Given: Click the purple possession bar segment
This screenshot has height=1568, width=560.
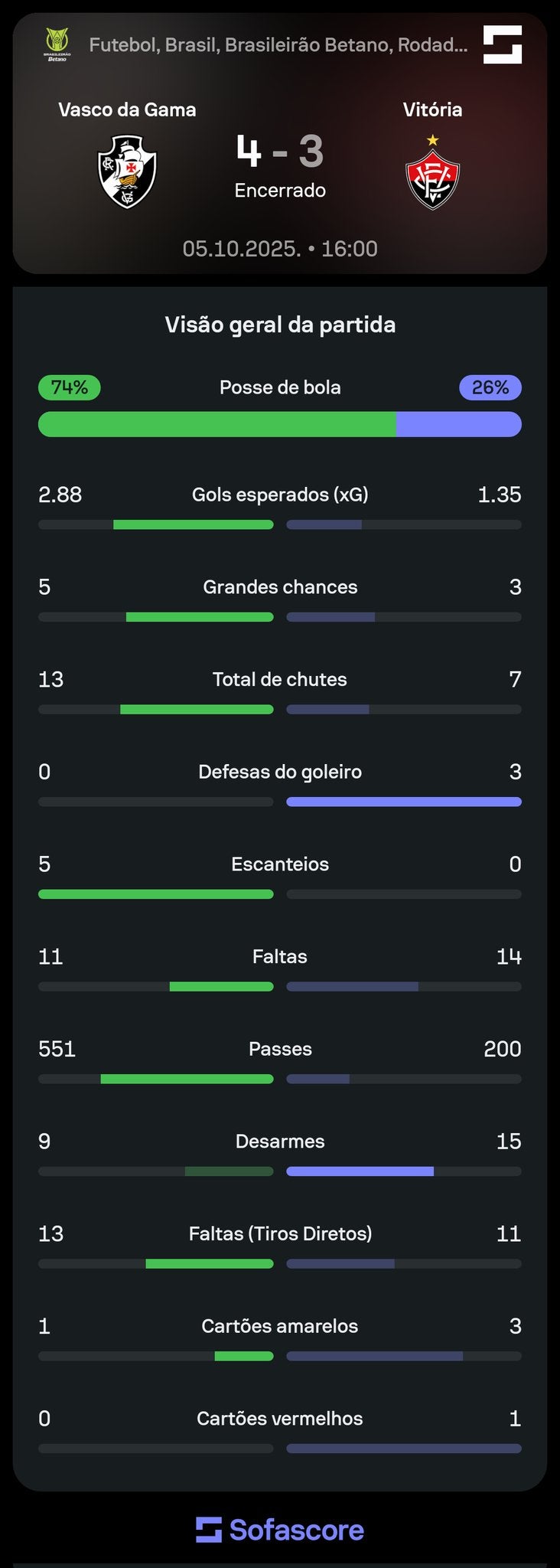Looking at the screenshot, I should (458, 424).
